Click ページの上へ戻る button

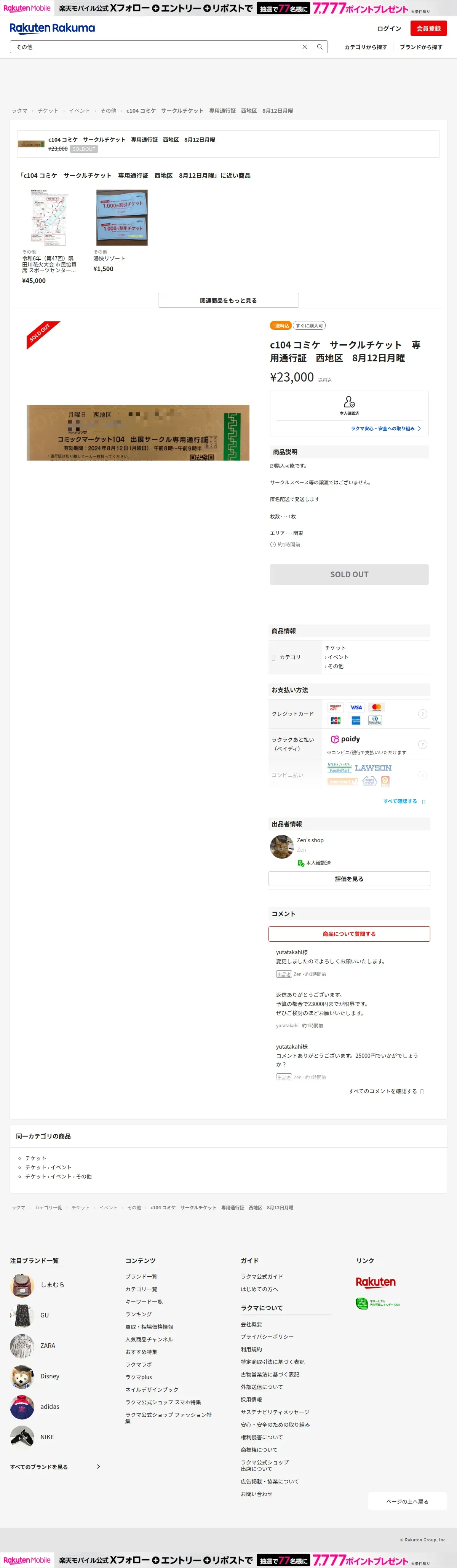tap(407, 1501)
